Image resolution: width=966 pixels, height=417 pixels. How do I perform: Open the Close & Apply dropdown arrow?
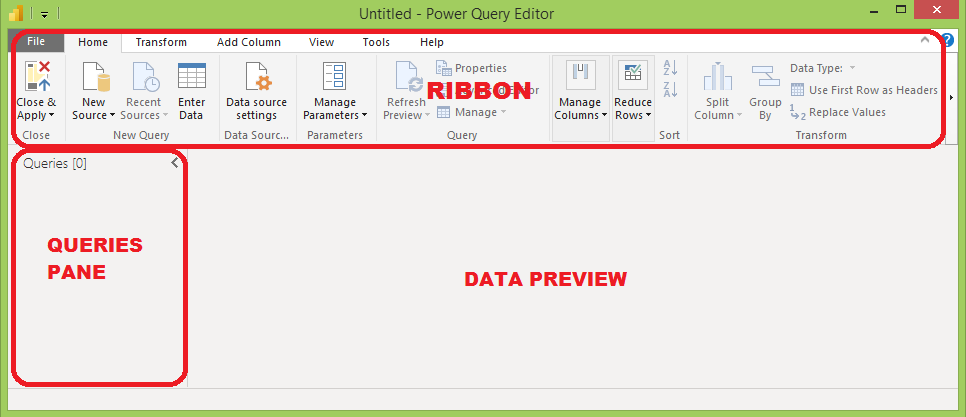[51, 115]
